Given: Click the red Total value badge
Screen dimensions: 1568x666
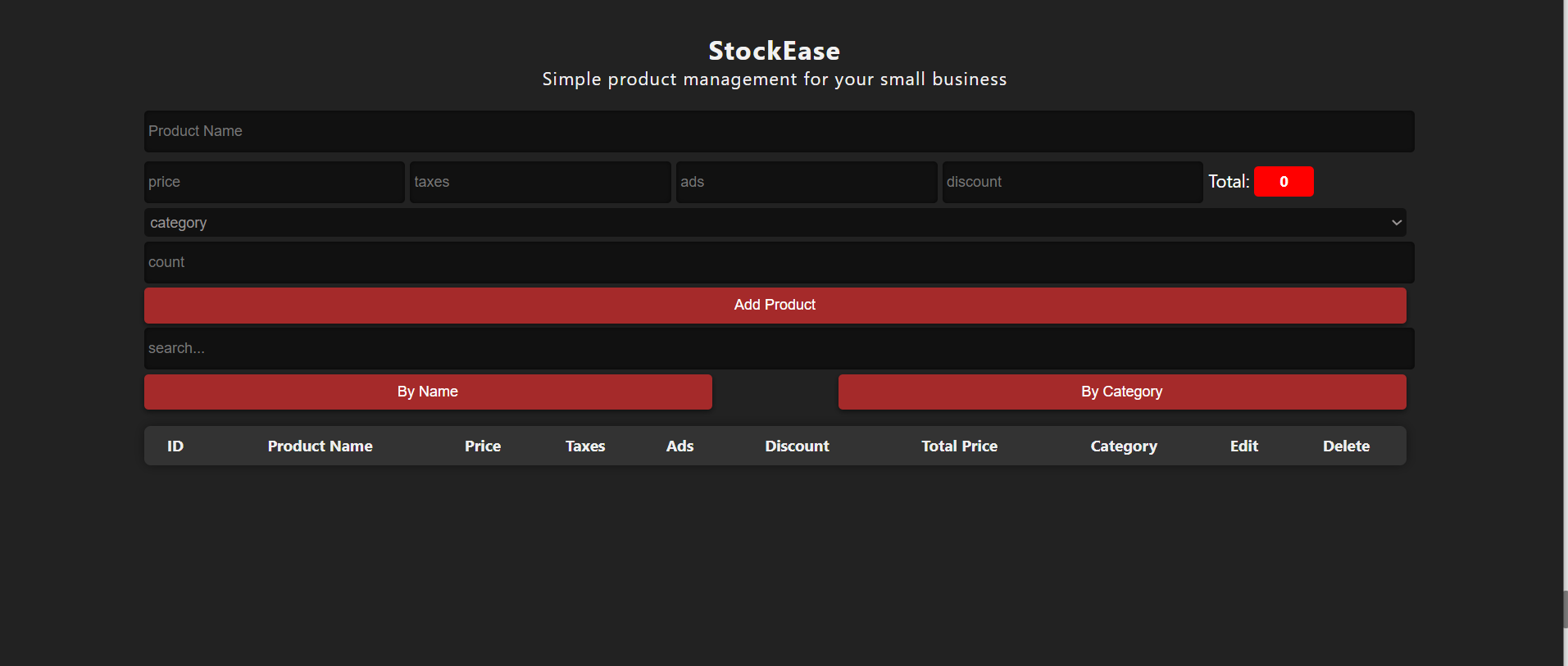Looking at the screenshot, I should click(1283, 181).
